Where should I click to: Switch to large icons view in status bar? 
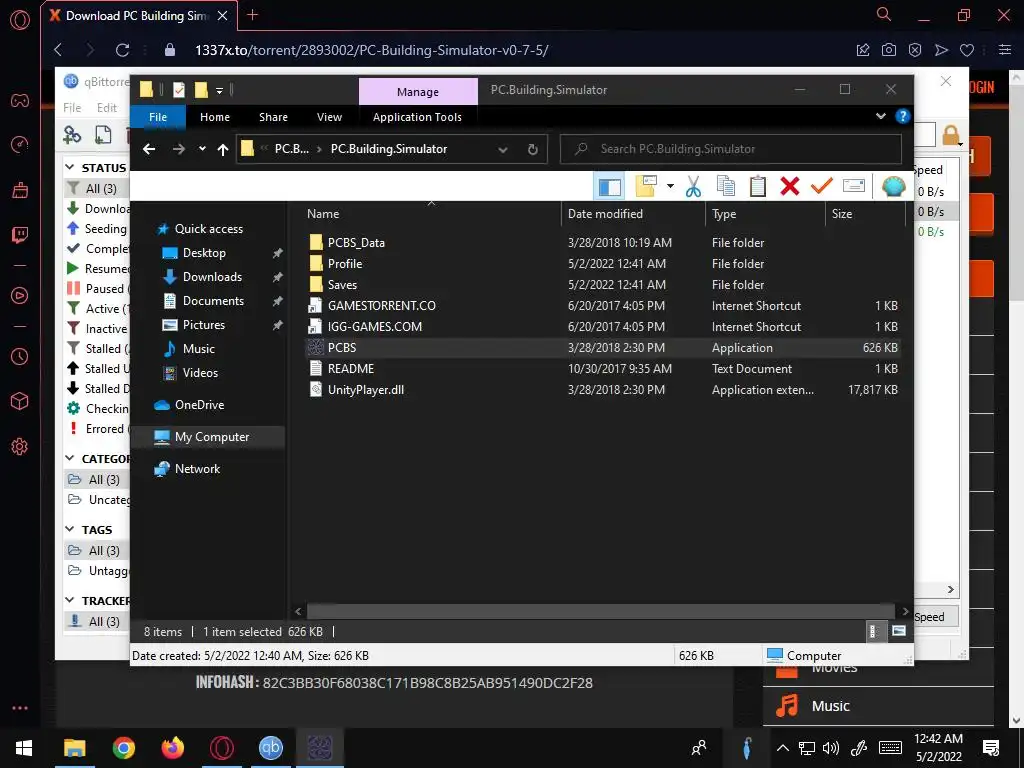click(x=899, y=632)
